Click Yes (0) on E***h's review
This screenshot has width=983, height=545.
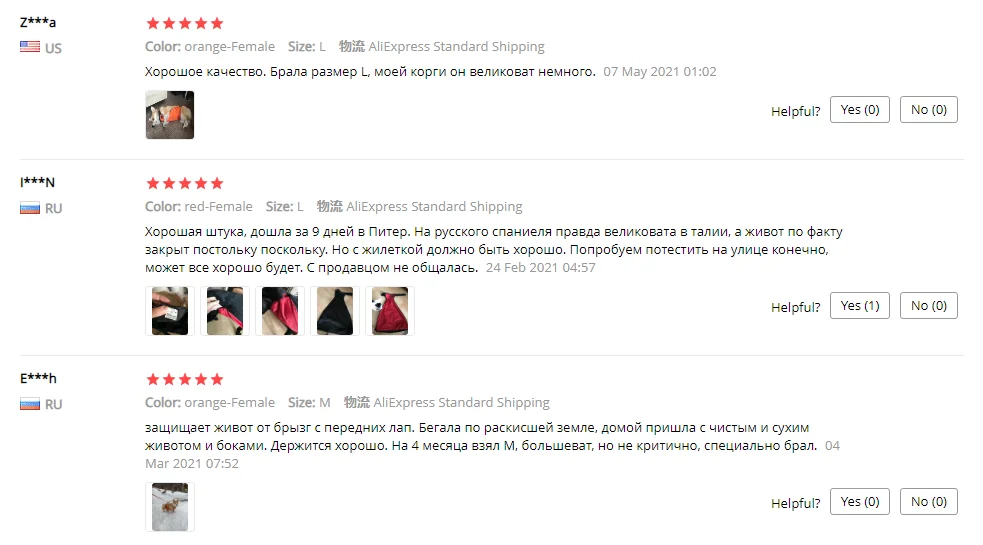point(859,502)
